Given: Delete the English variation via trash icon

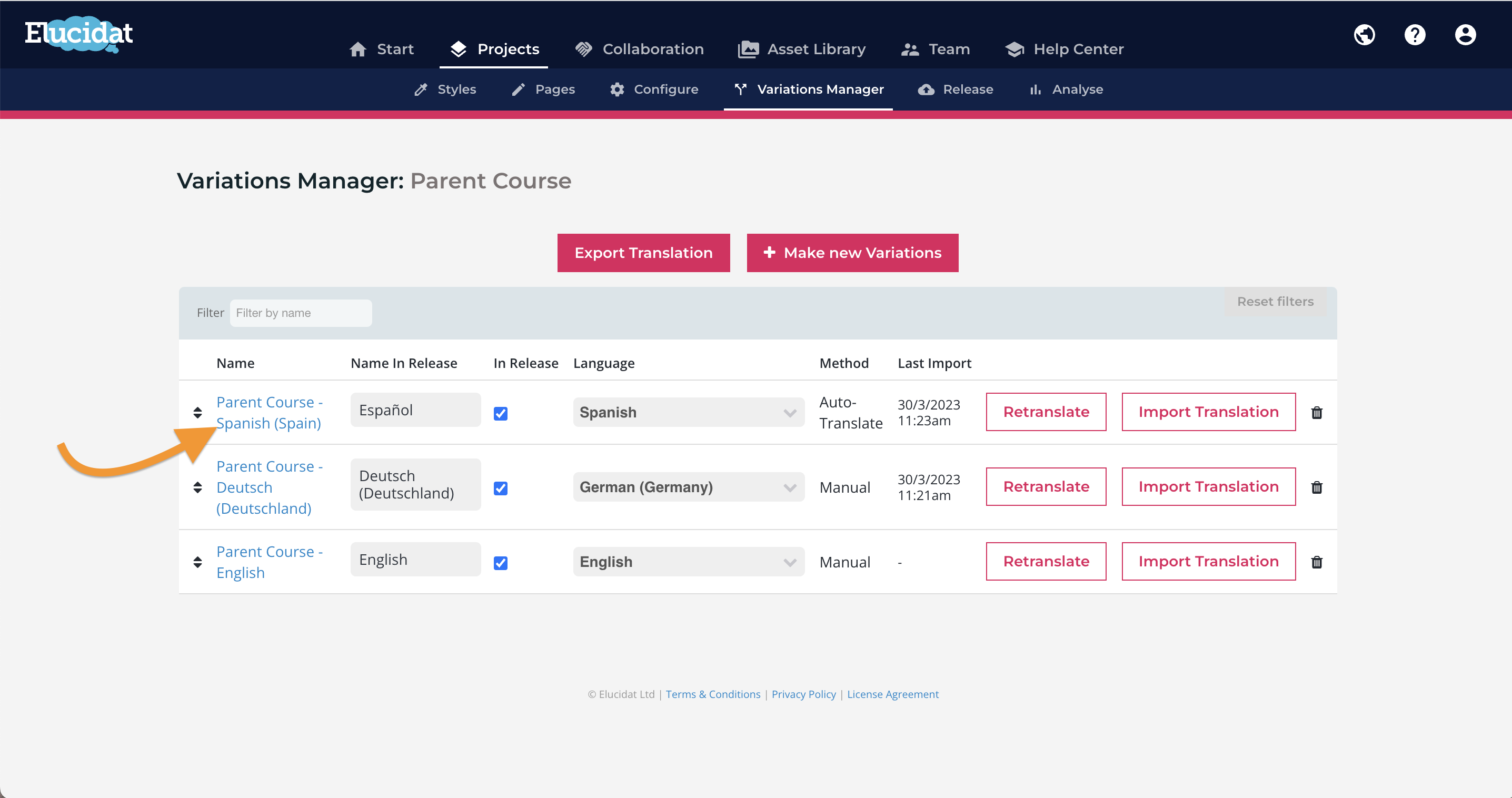Looking at the screenshot, I should (1317, 562).
